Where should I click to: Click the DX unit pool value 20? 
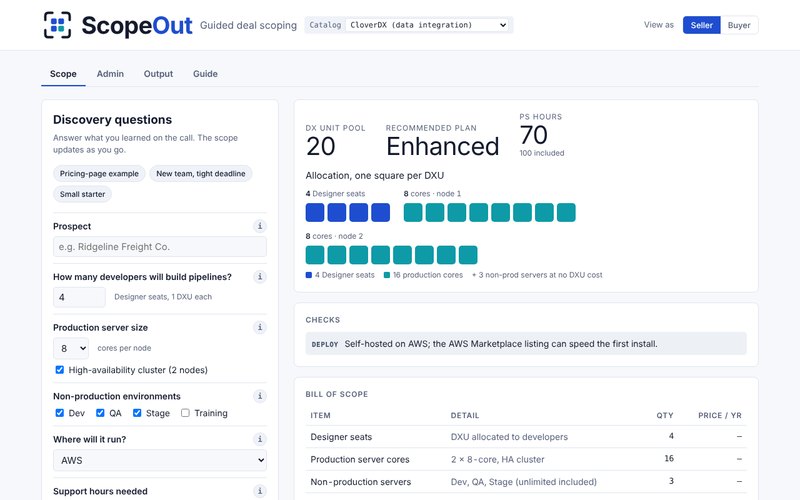click(320, 146)
